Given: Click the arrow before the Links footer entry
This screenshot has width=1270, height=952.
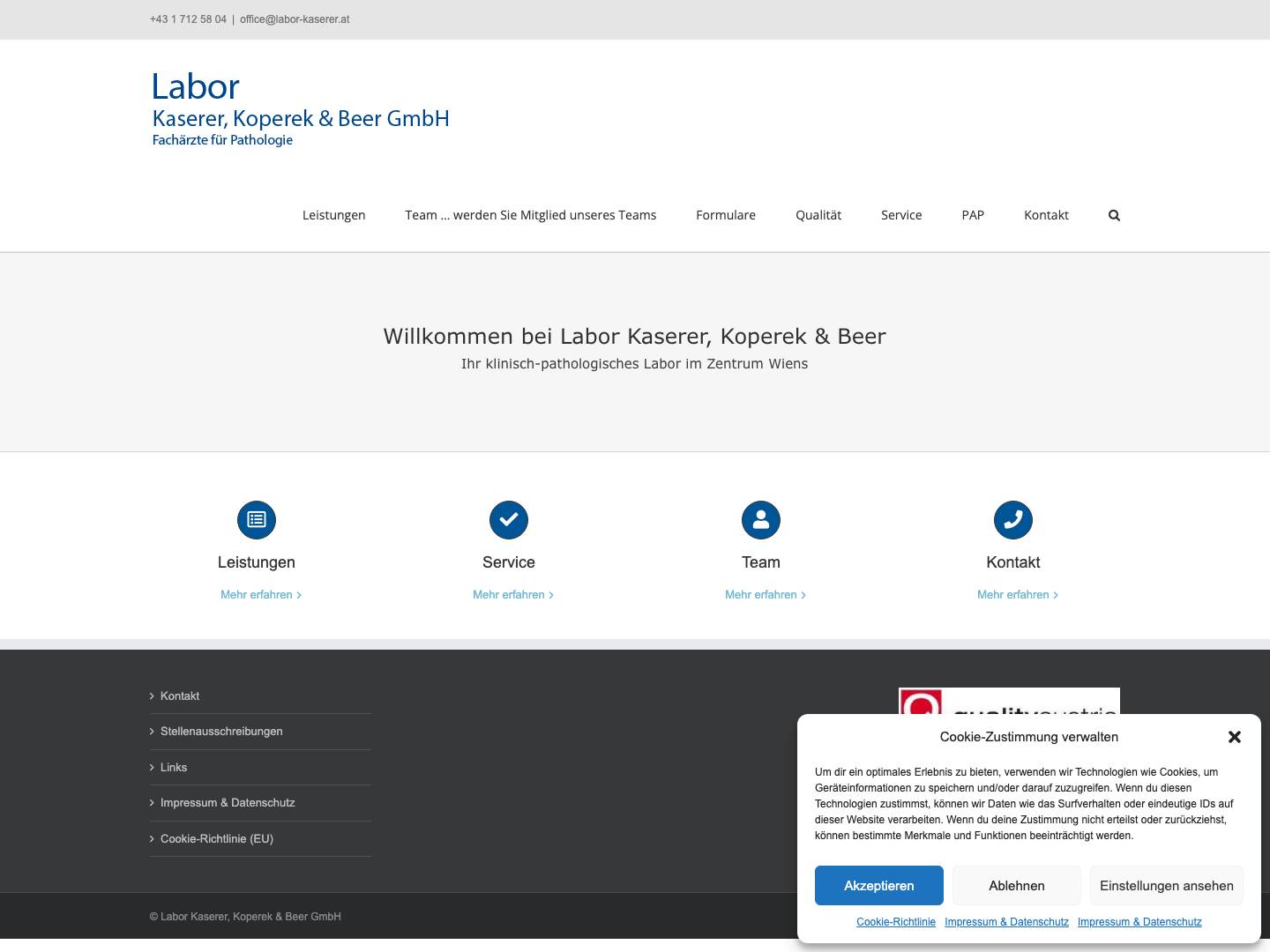Looking at the screenshot, I should tap(152, 768).
